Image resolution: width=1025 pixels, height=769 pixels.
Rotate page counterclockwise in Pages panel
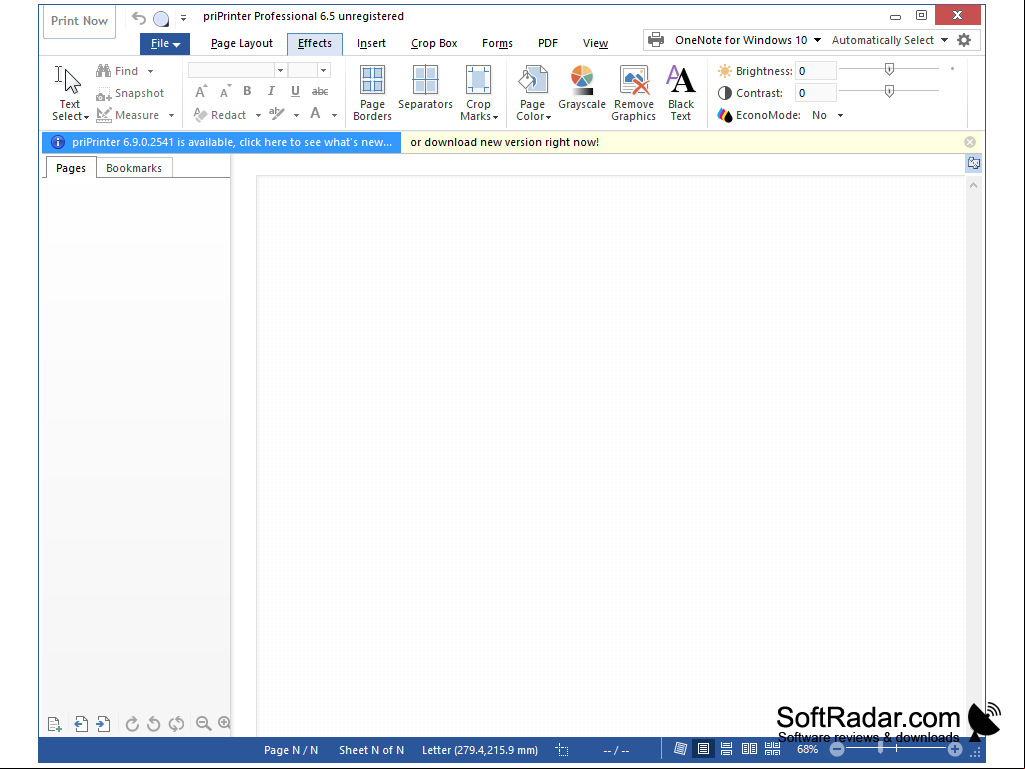click(x=154, y=724)
